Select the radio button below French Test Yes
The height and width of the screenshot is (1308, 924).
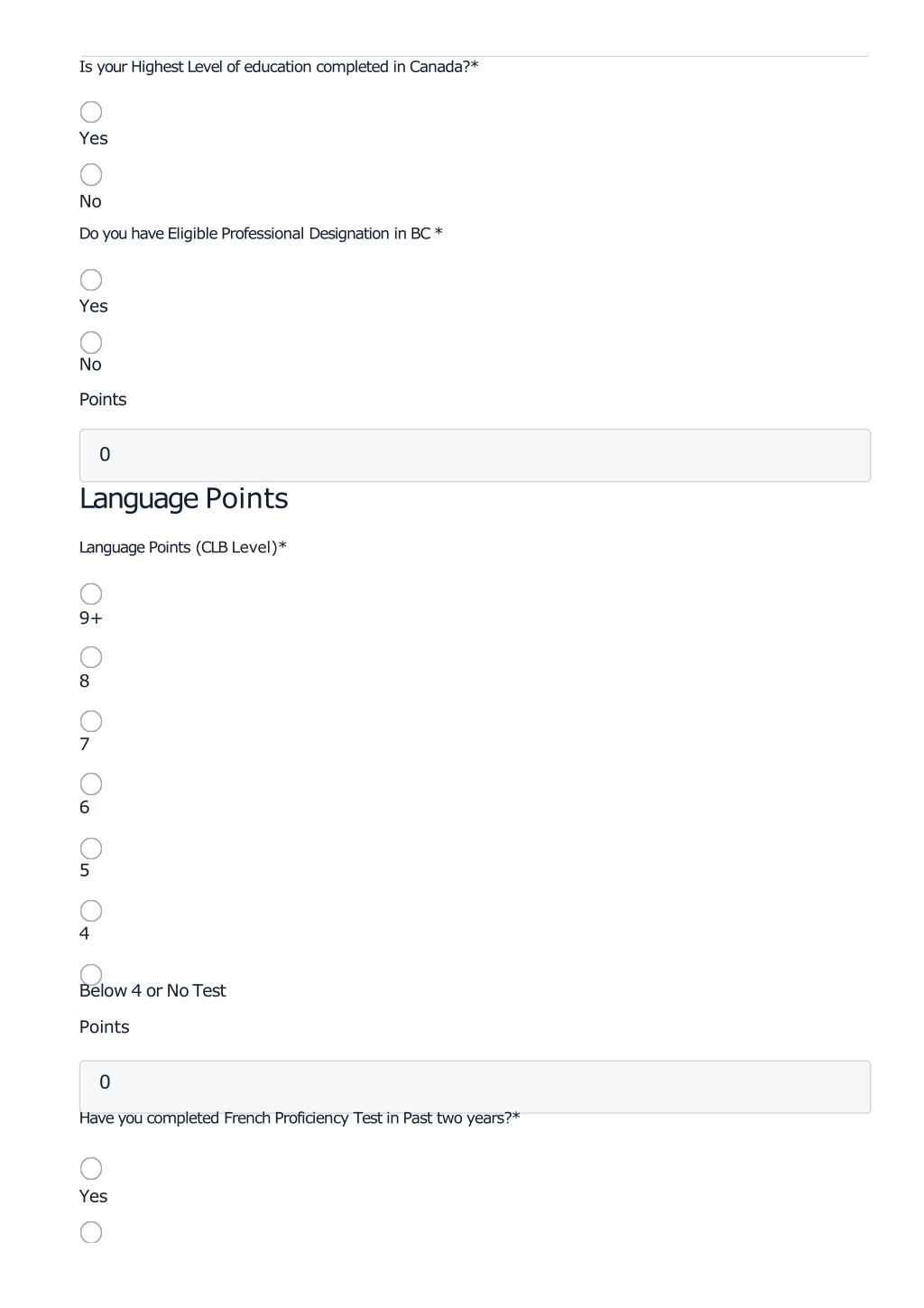tap(91, 1232)
